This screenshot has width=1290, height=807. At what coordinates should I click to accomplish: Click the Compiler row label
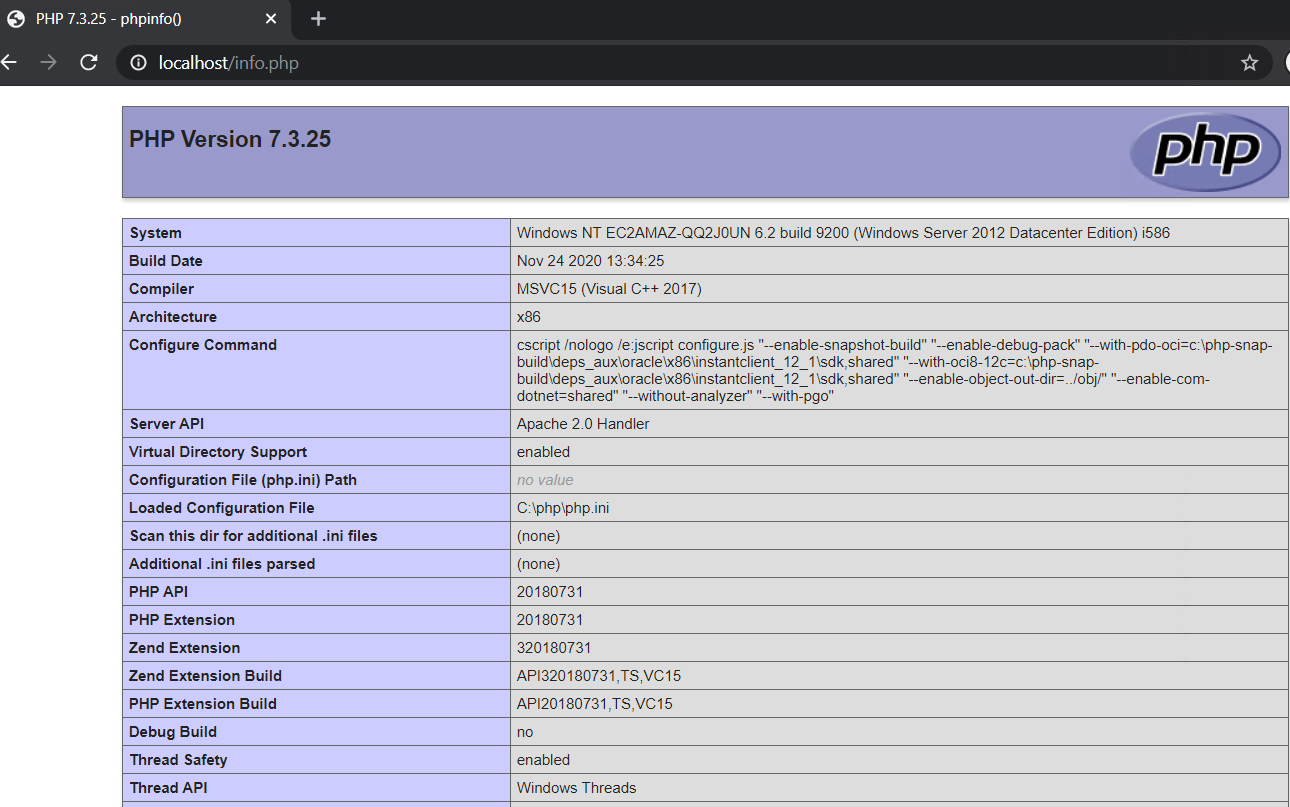162,289
